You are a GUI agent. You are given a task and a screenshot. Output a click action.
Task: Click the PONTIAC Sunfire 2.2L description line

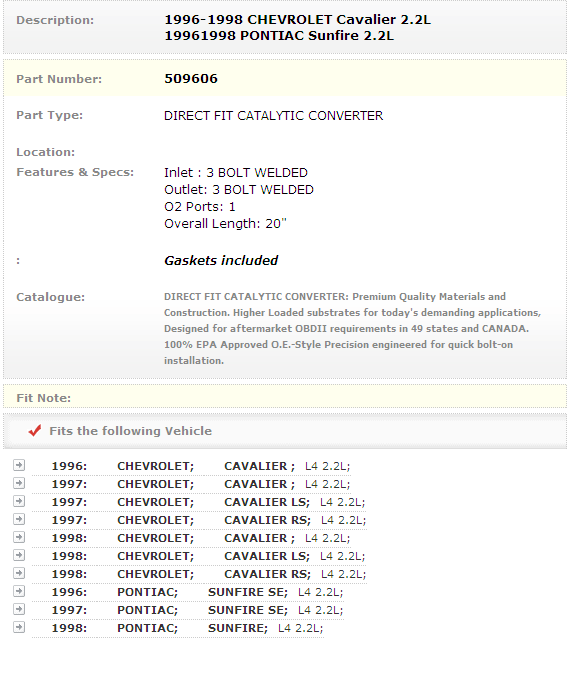click(x=279, y=36)
